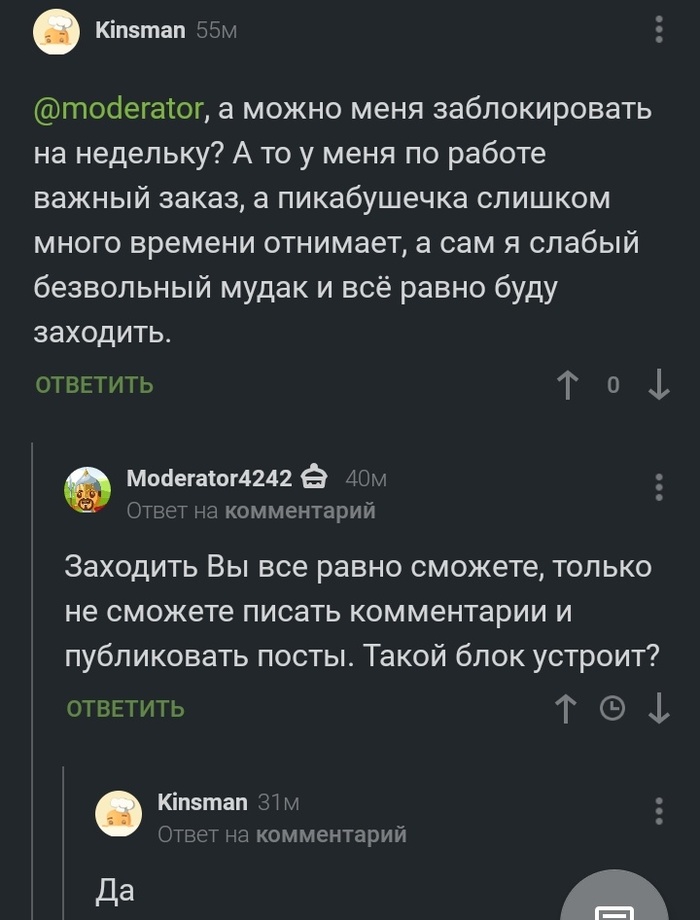Image resolution: width=700 pixels, height=920 pixels.
Task: Follow the 'комментарий' link under Kinsman's reply
Action: 331,834
